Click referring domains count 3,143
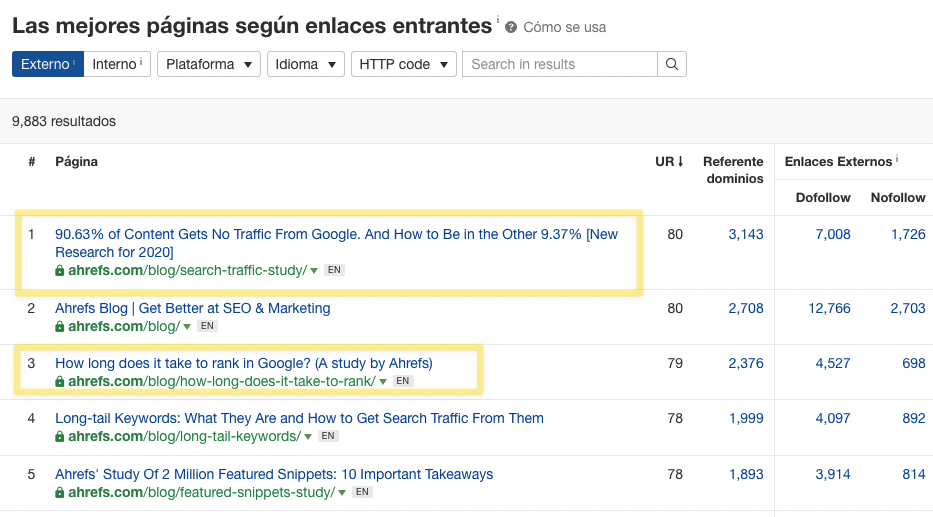 coord(746,234)
